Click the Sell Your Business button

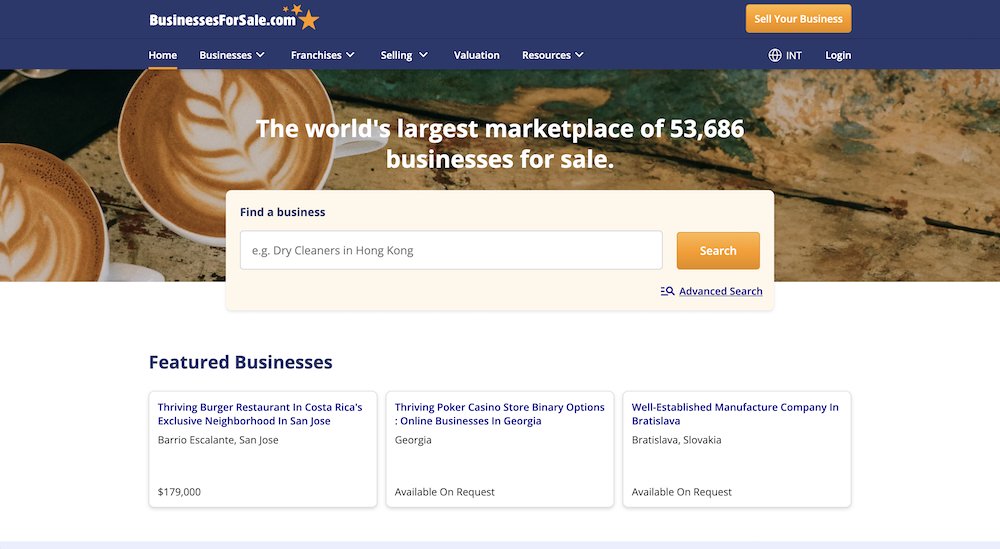click(x=798, y=18)
